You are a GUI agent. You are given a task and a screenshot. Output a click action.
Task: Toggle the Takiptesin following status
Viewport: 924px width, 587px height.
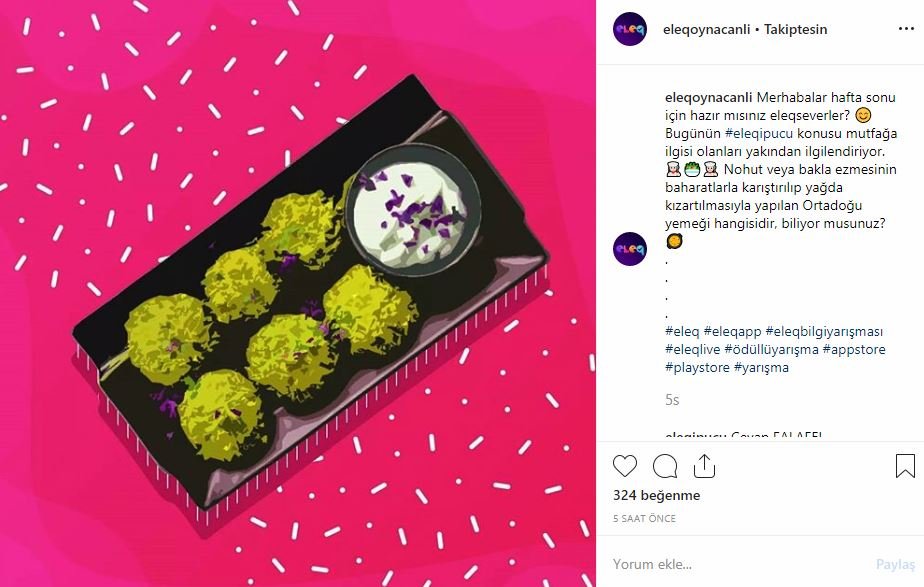(x=796, y=29)
